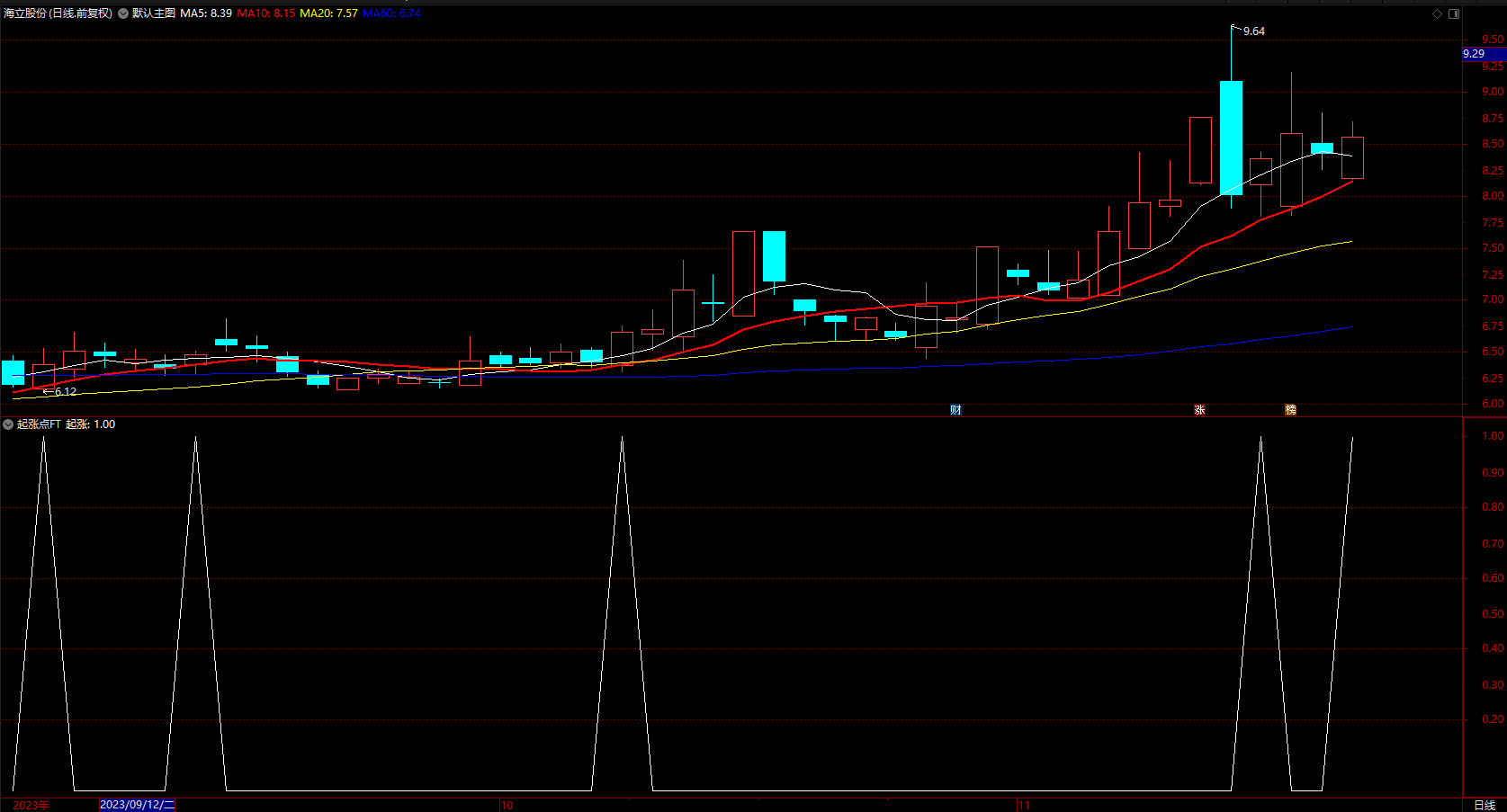Viewport: 1507px width, 812px height.
Task: Open the dropdown arrow before 默认主图
Action: (123, 13)
